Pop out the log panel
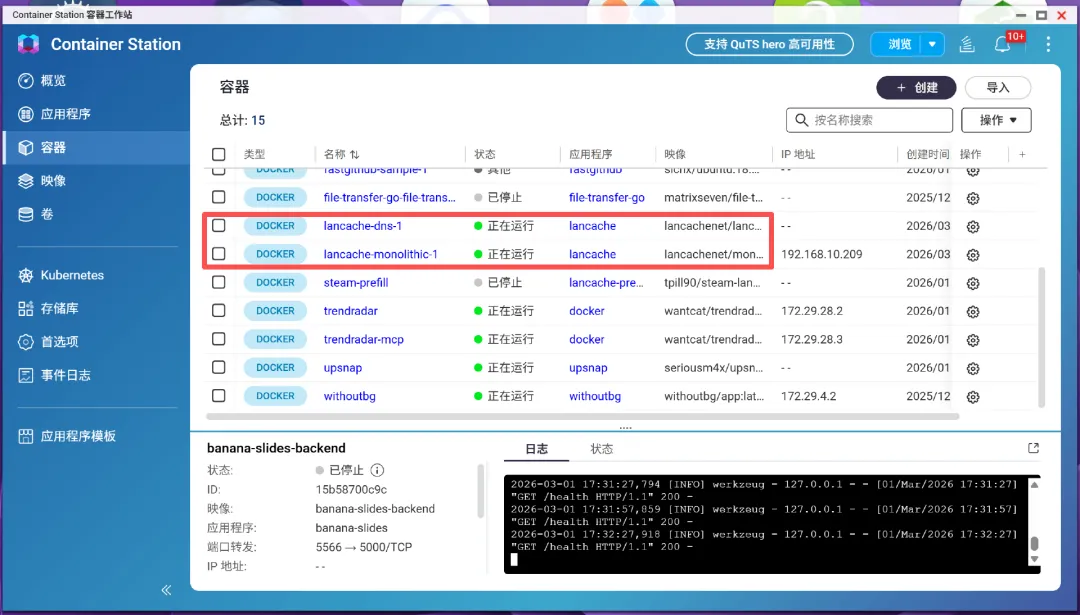1080x615 pixels. (1033, 448)
